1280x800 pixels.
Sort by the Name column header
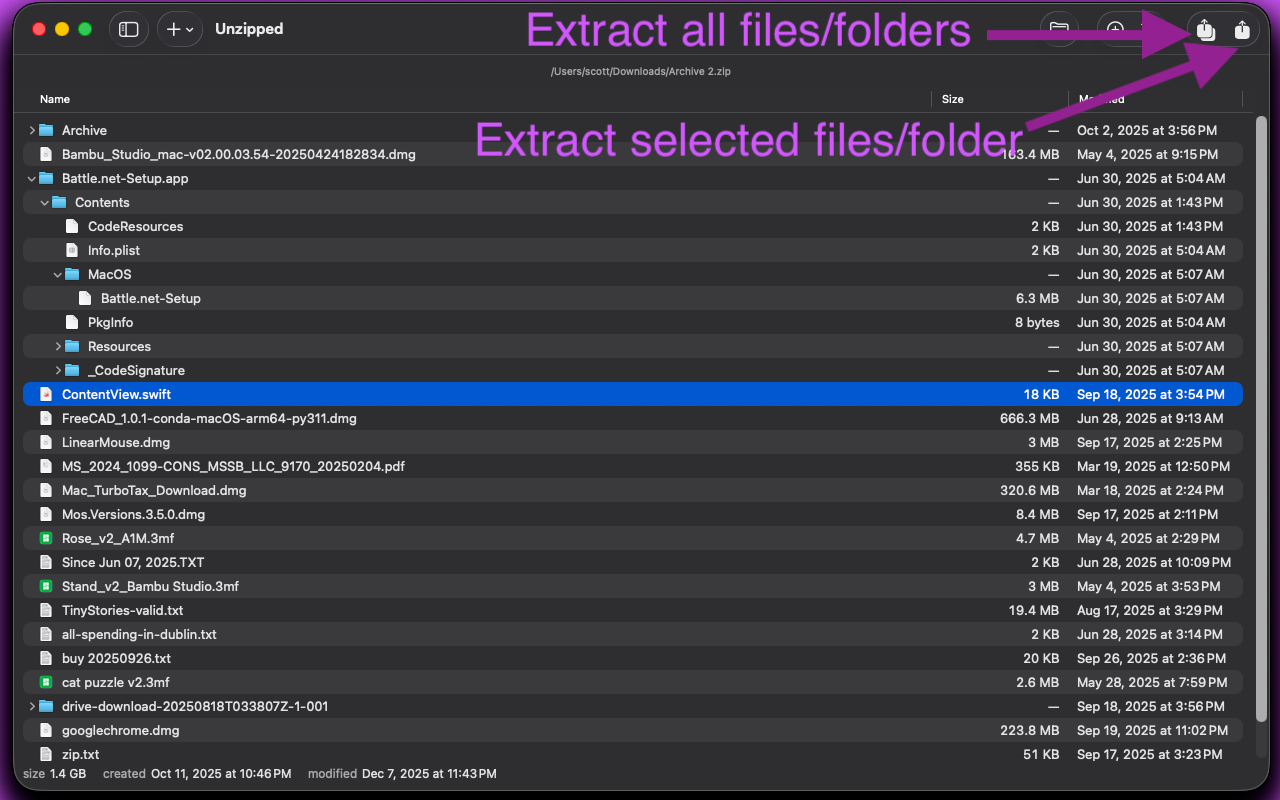point(55,99)
